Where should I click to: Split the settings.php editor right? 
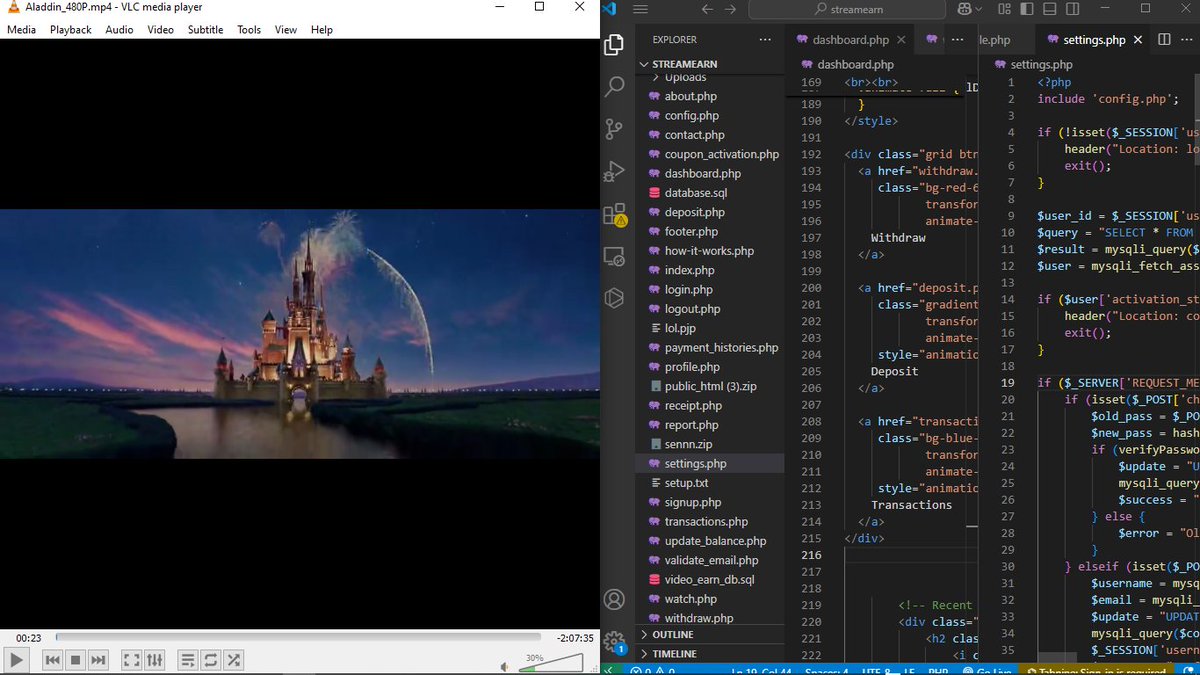point(1164,40)
